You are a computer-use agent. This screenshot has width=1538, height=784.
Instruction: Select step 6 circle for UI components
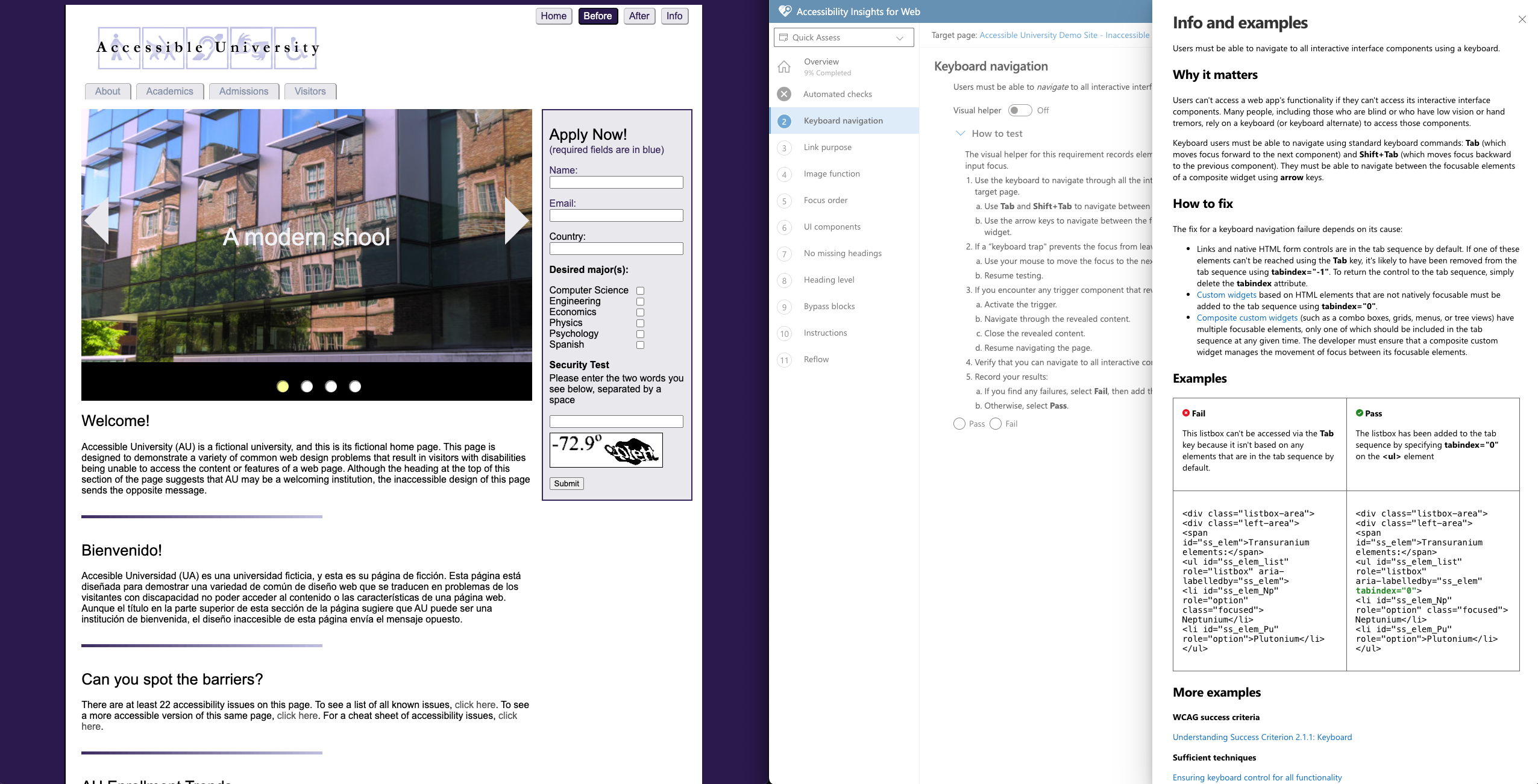[784, 228]
